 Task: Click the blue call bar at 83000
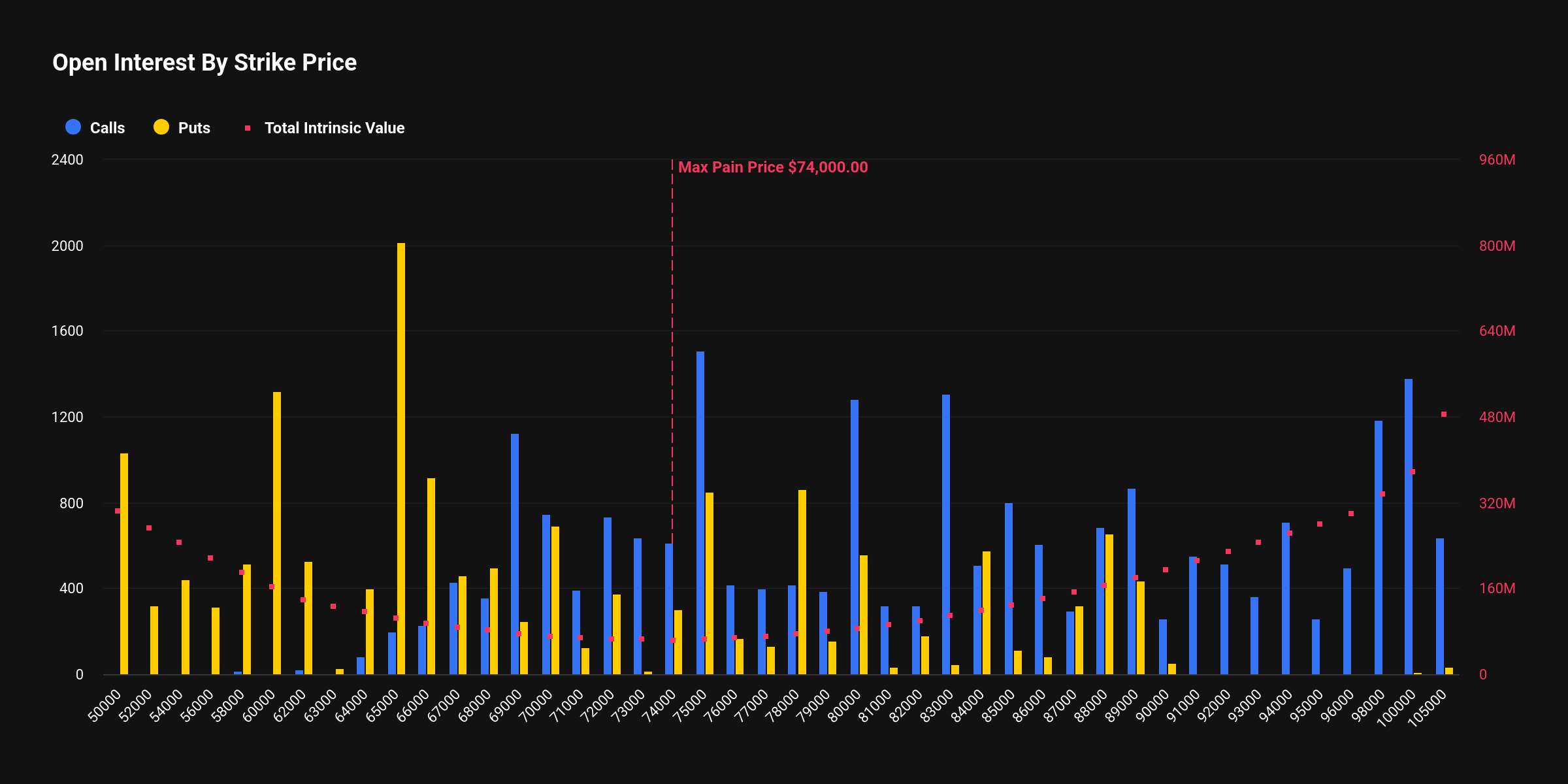(x=946, y=534)
